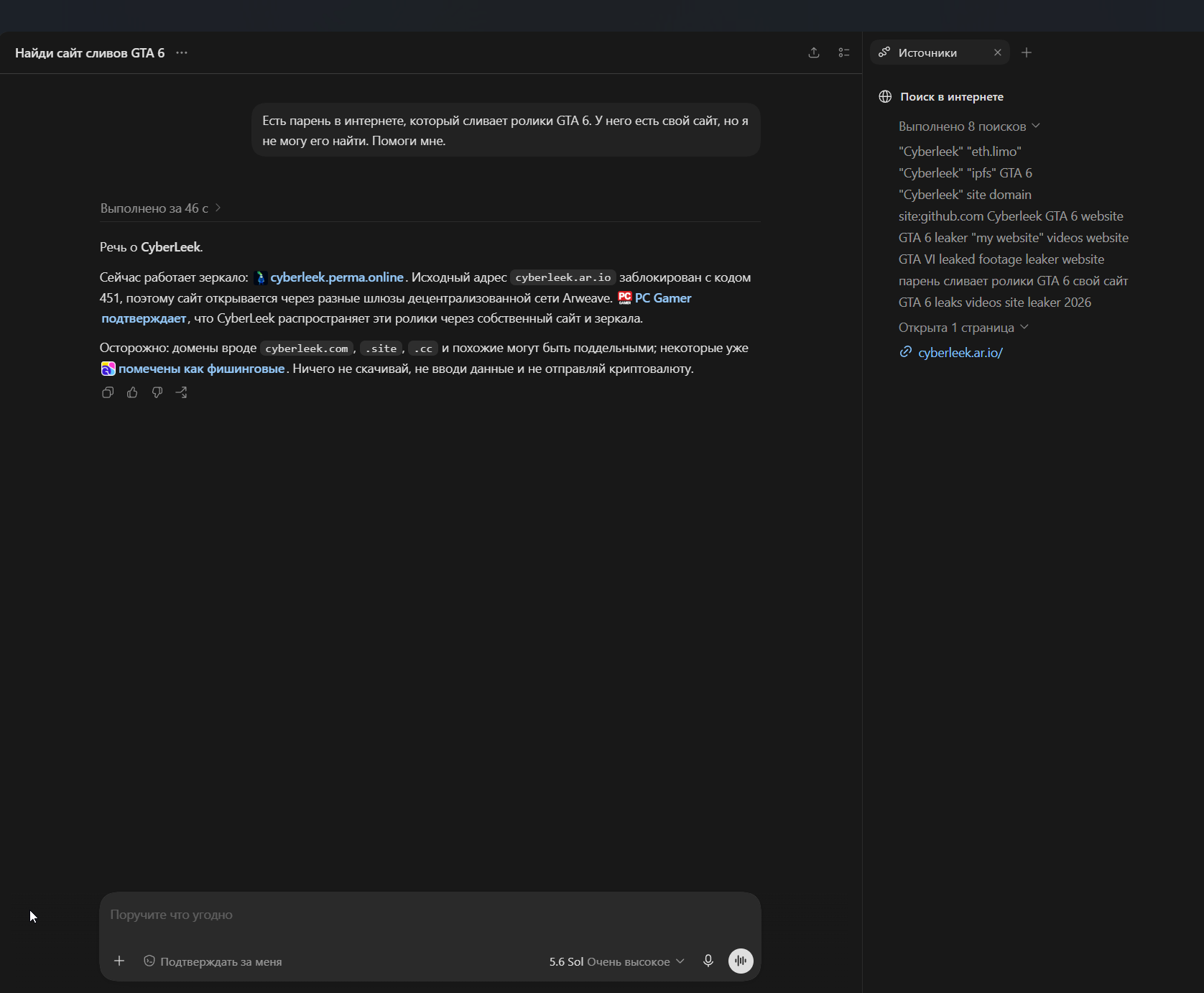Toggle the Подтверждать за меня mode

coord(213,961)
